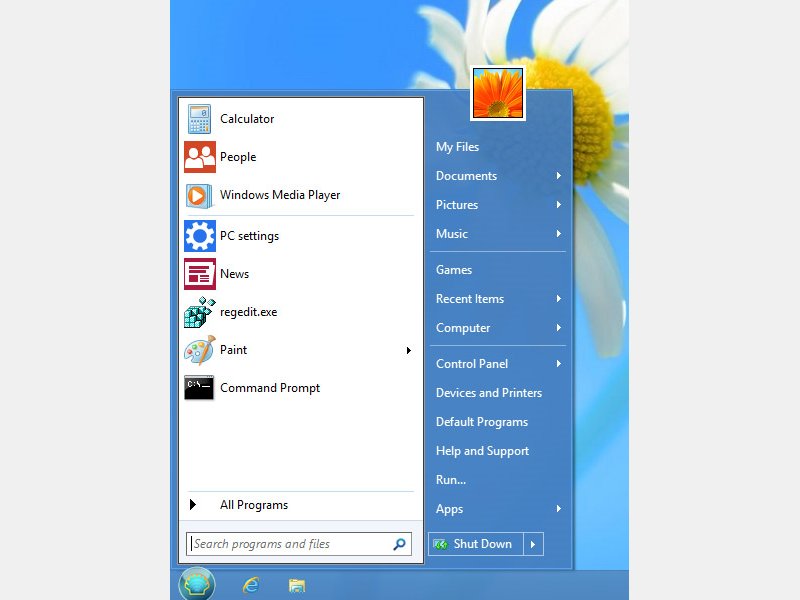Expand the Recent Items submenu arrow
Viewport: 800px width, 600px height.
[x=559, y=298]
